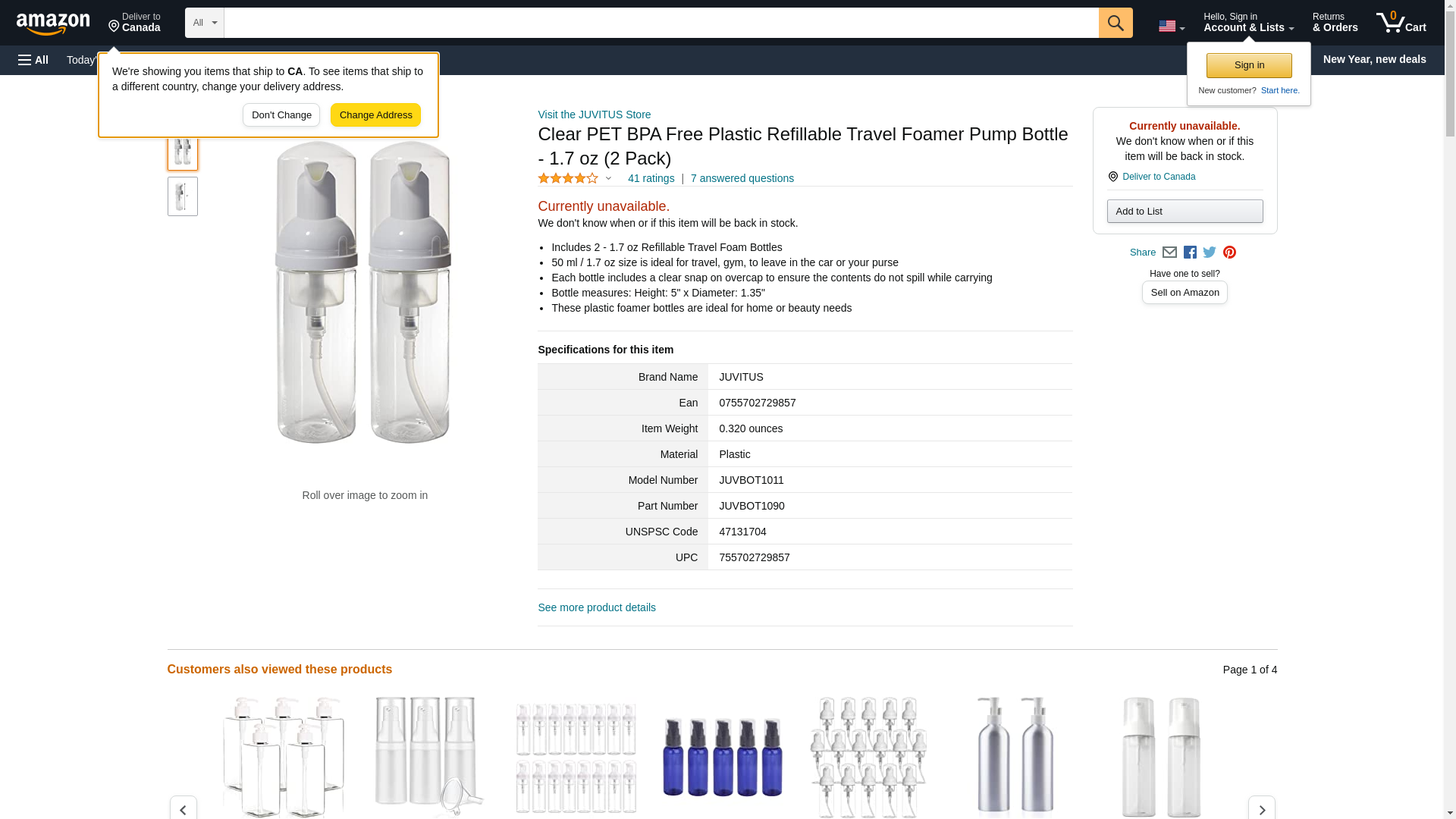Image resolution: width=1456 pixels, height=819 pixels.
Task: Go to next carousel page arrow
Action: click(x=1261, y=809)
